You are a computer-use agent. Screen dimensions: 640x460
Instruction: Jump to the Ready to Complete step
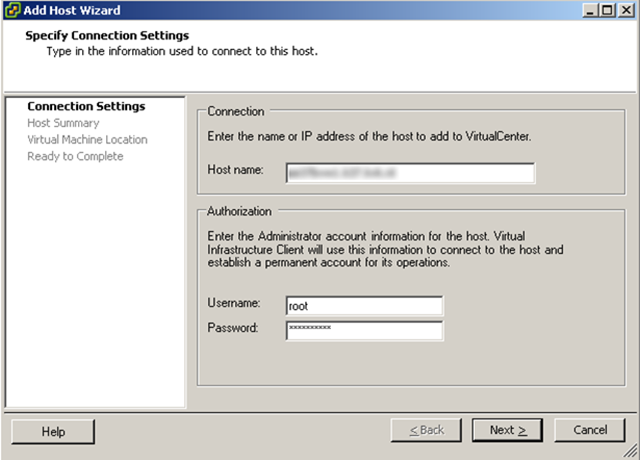tap(75, 157)
